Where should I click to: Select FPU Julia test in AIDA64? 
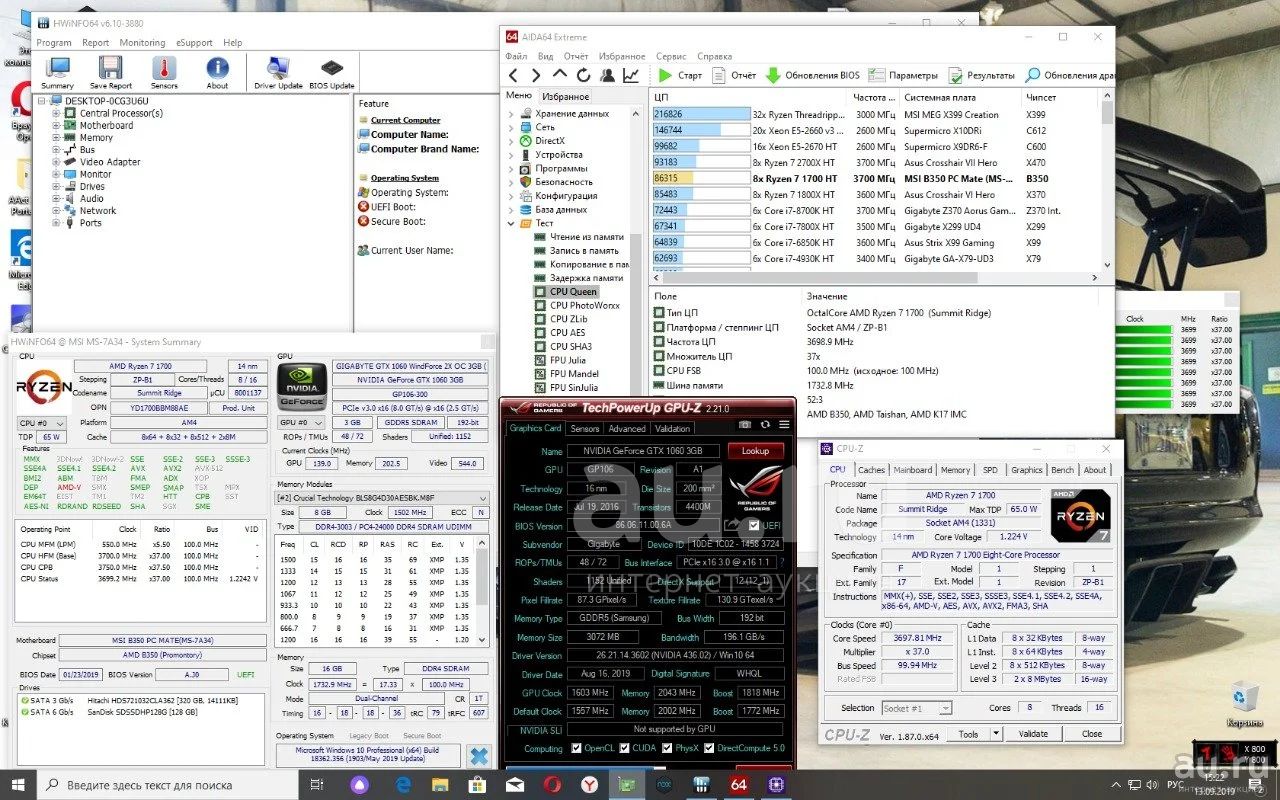click(x=567, y=360)
